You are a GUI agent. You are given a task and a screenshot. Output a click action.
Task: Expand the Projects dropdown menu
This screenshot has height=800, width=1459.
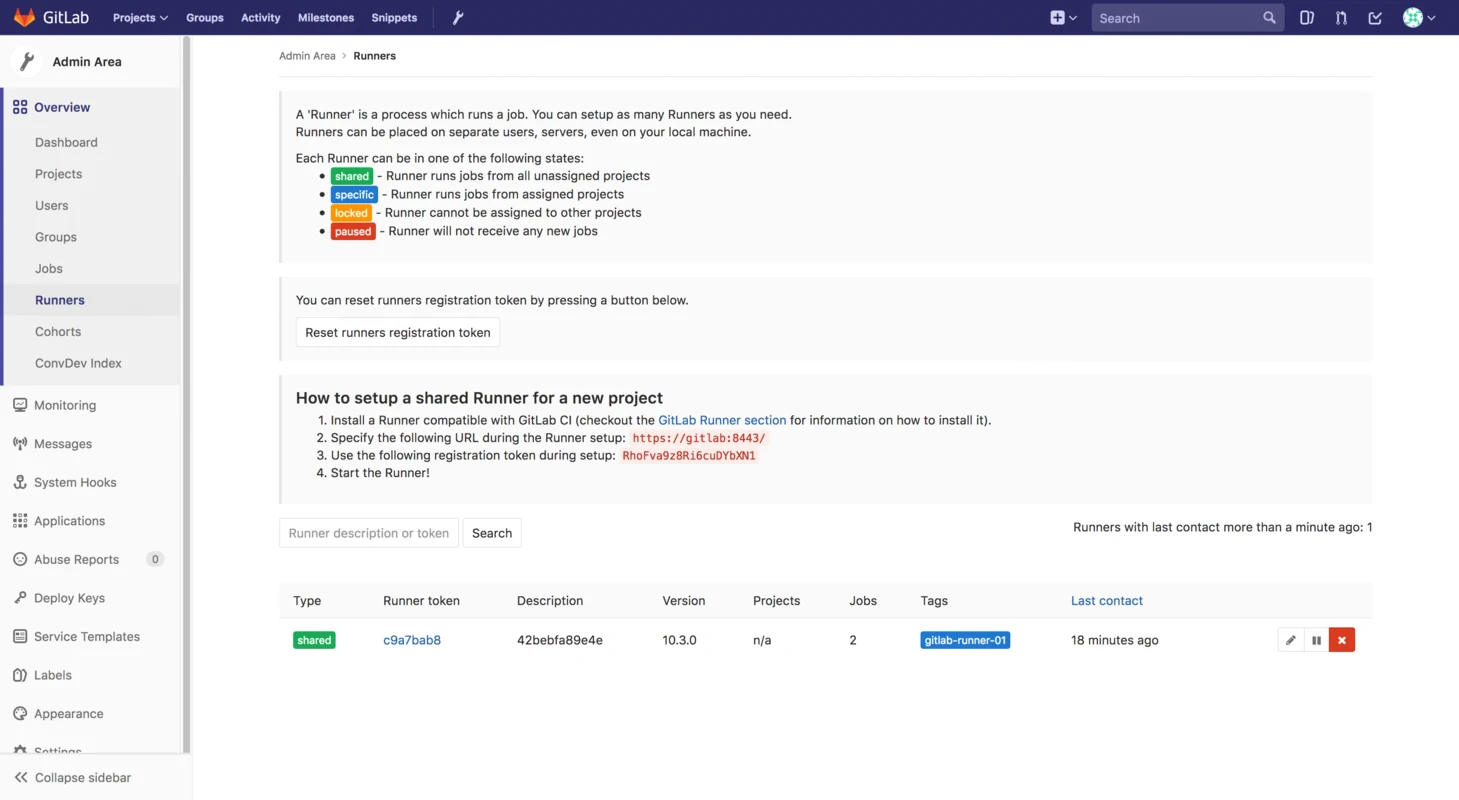pos(140,17)
